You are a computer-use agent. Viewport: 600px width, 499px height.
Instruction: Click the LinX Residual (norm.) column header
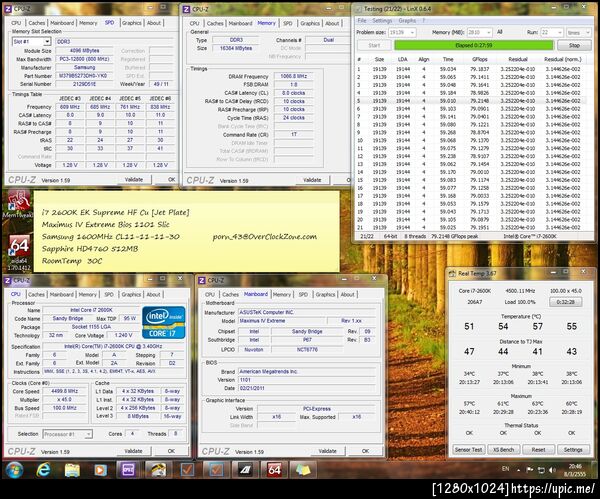[x=562, y=59]
